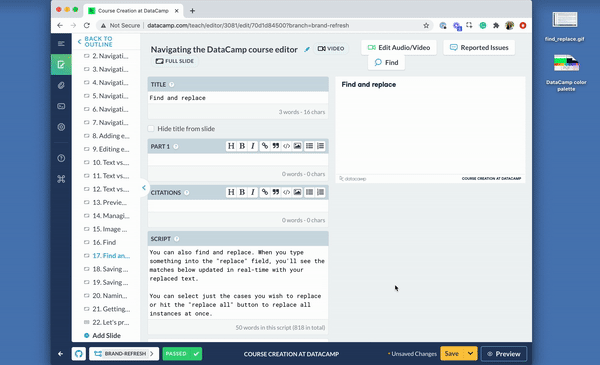600x365 pixels.
Task: Click the browser address bar URL
Action: pyautogui.click(x=248, y=25)
